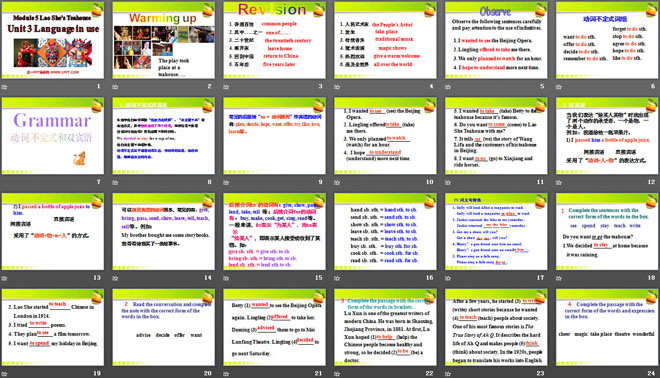
Task: Select slide 18 'Complete the sentences' exercise
Action: (x=607, y=232)
